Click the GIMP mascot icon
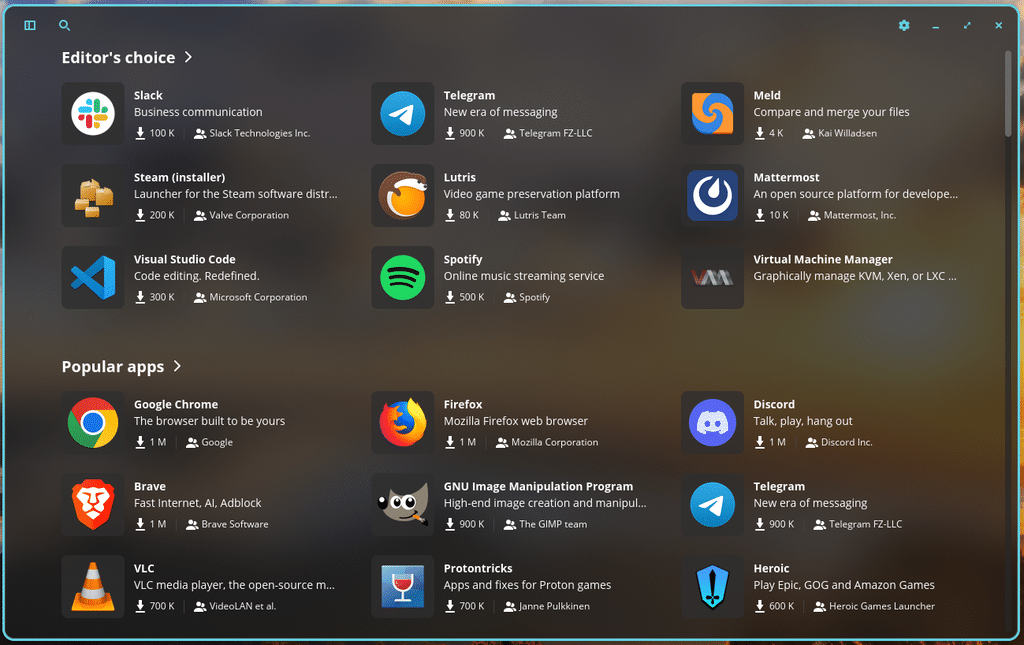This screenshot has height=645, width=1024. tap(403, 505)
